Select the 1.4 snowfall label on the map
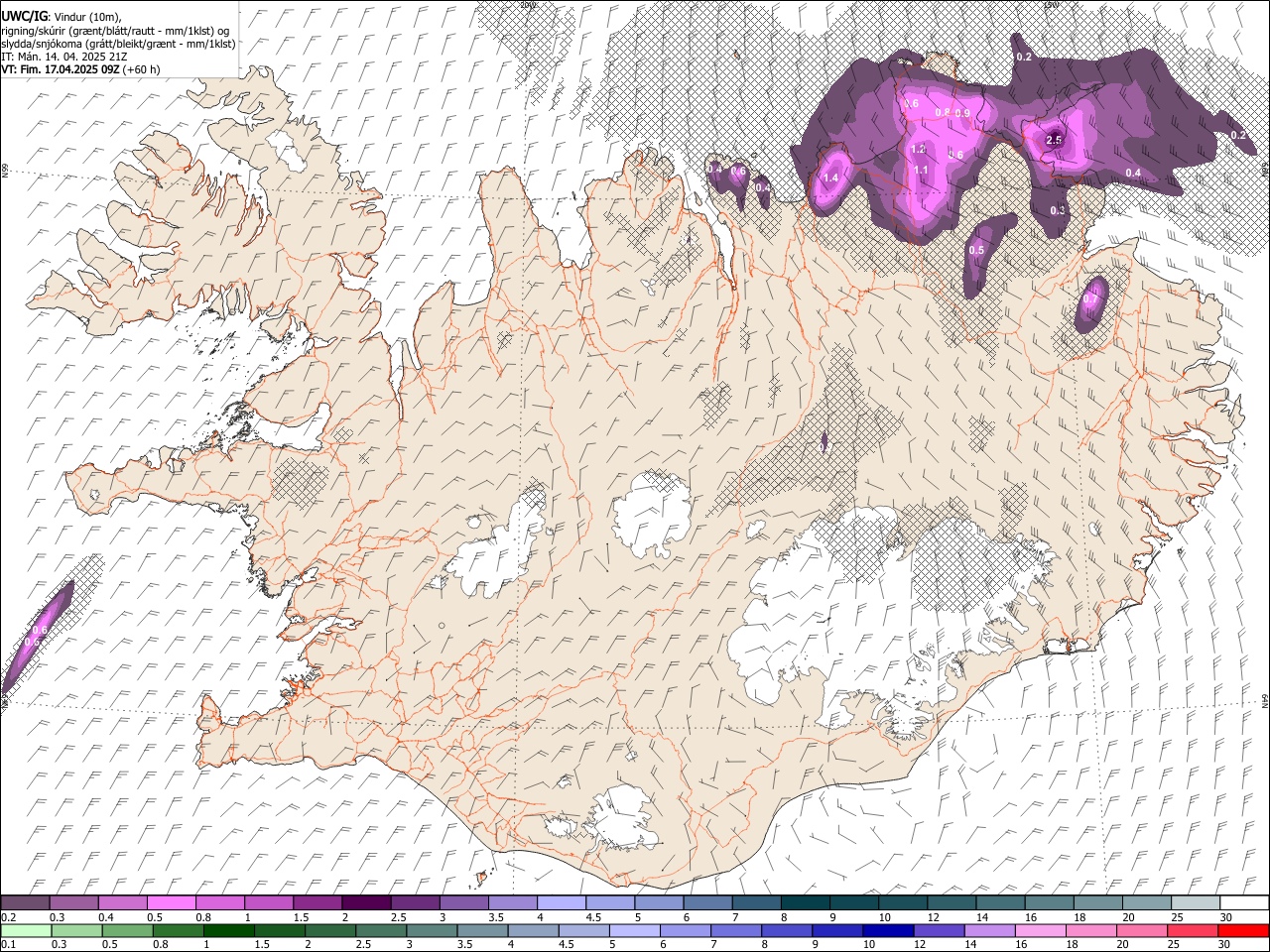This screenshot has height=952, width=1270. coord(831,178)
